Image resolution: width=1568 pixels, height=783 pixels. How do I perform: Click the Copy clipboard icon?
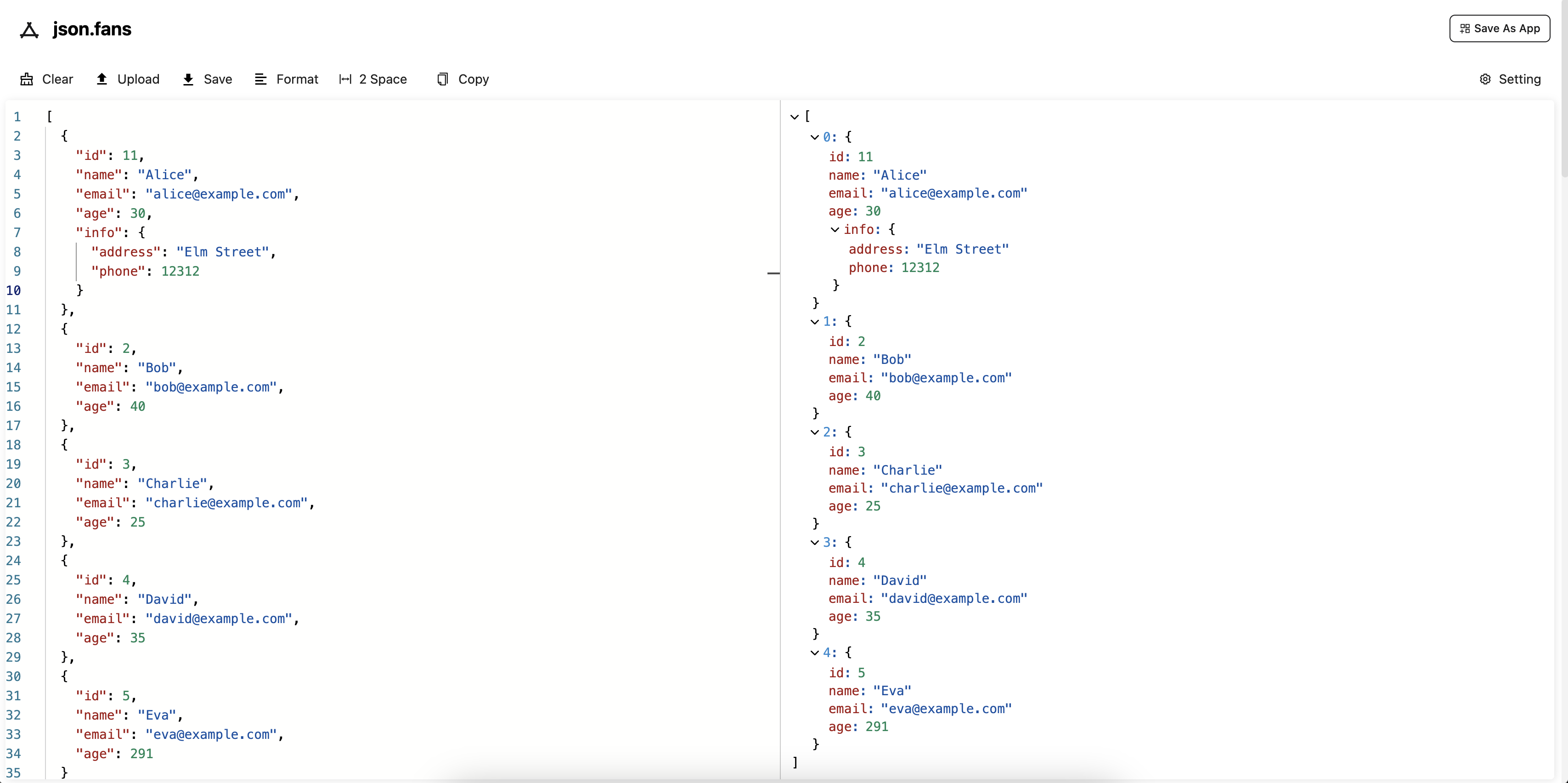pyautogui.click(x=443, y=79)
